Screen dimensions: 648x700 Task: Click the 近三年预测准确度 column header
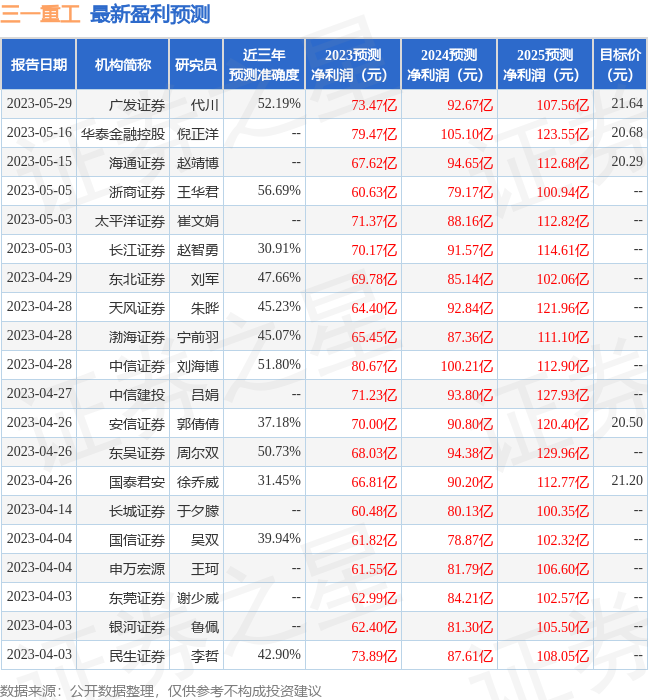coord(264,65)
